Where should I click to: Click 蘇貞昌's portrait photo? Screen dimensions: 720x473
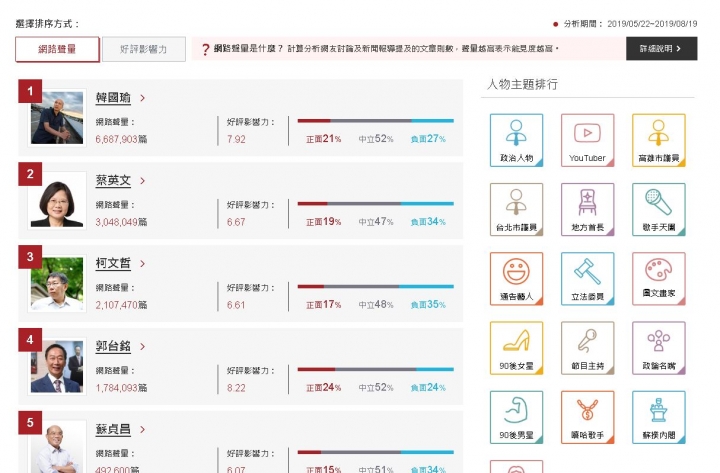point(57,448)
